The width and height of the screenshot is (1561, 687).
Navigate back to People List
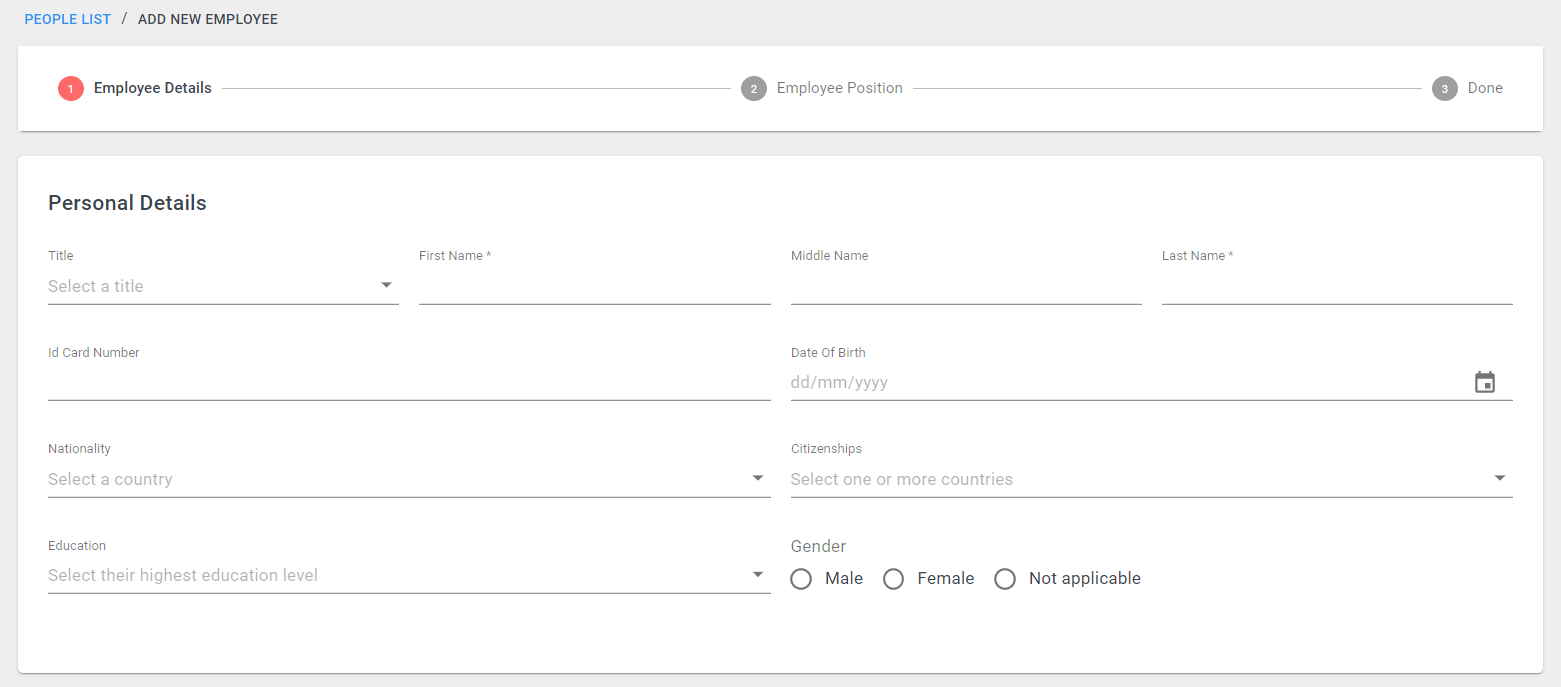(x=68, y=19)
